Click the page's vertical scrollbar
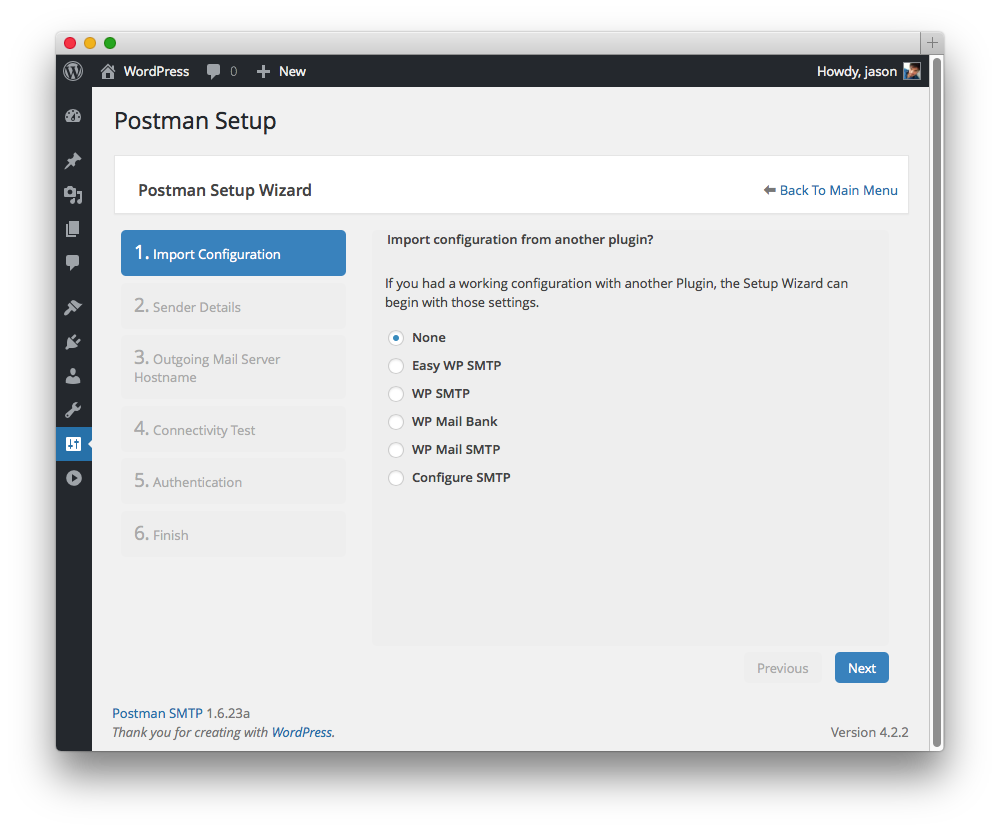Image resolution: width=1000 pixels, height=831 pixels. (x=937, y=400)
